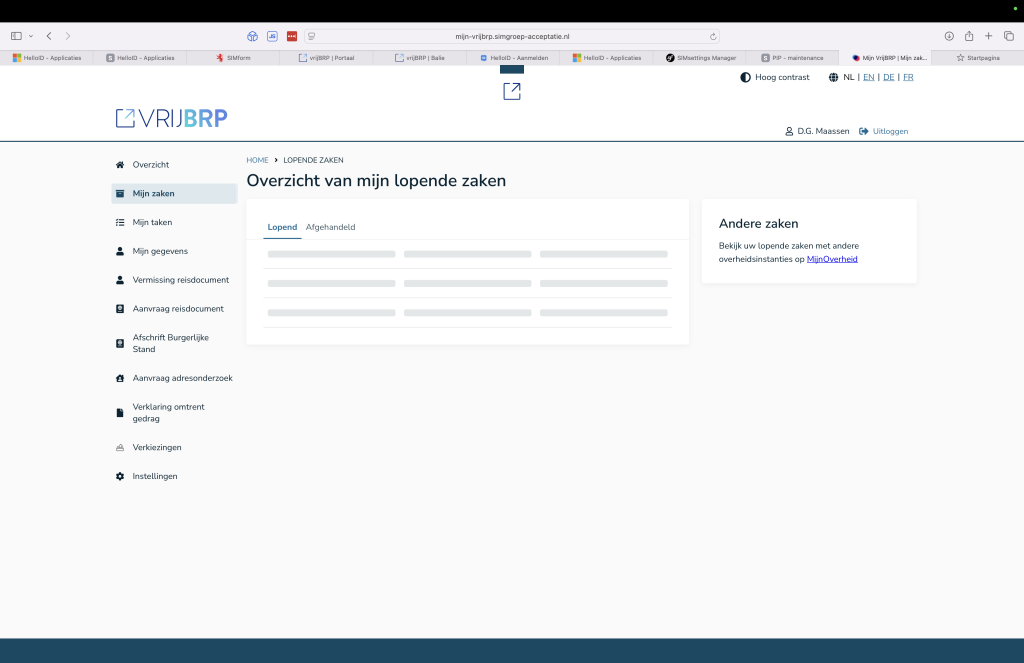Toggle Hoog contrast mode
The image size is (1024, 663).
(x=775, y=77)
